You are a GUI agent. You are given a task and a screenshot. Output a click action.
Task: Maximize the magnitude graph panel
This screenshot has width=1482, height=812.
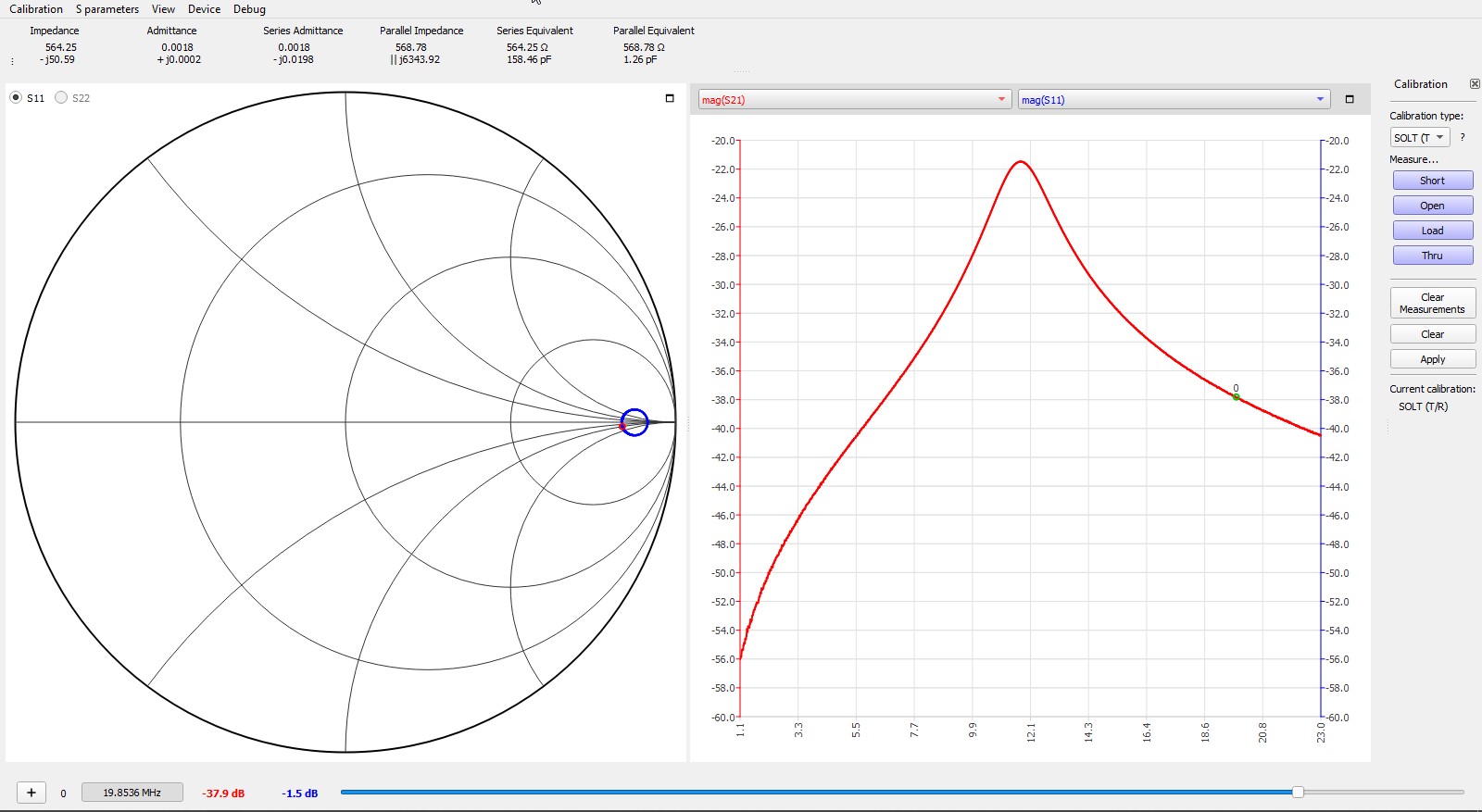tap(1350, 99)
